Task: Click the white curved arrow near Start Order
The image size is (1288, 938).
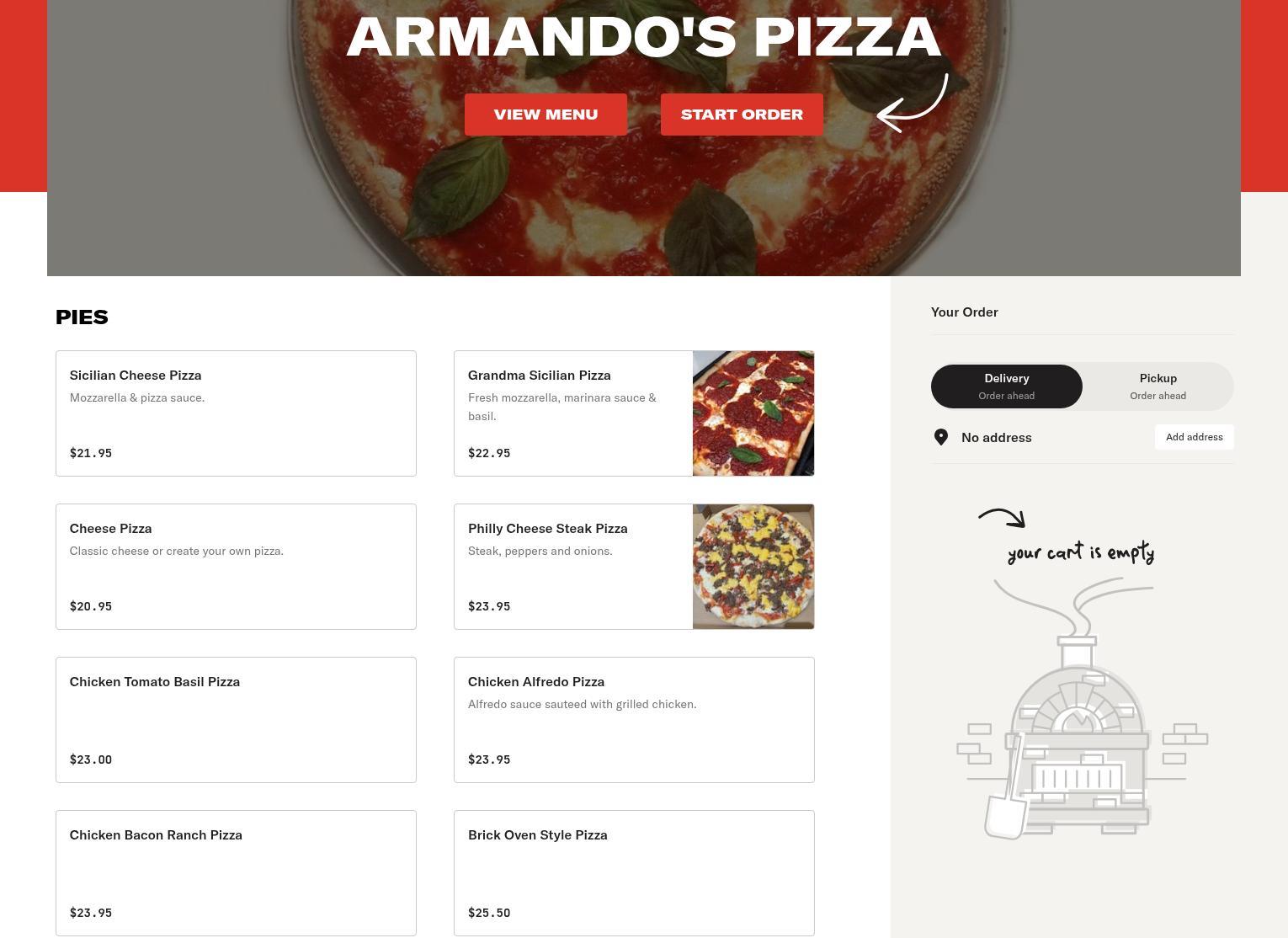Action: point(913,103)
